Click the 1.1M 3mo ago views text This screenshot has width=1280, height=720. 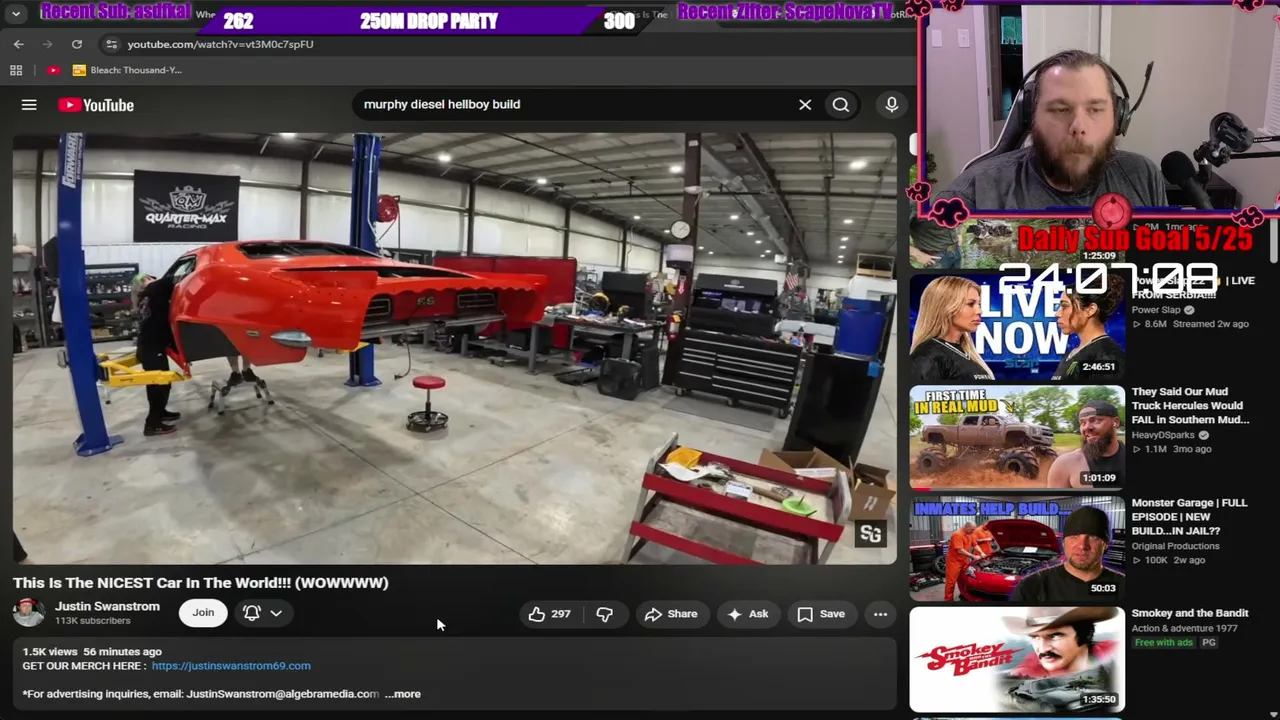click(x=1178, y=449)
